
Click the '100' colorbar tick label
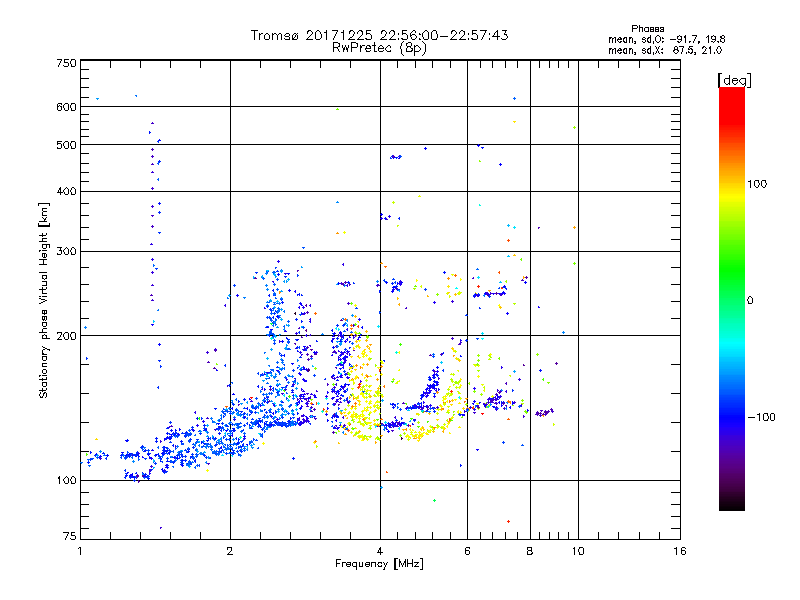click(x=757, y=184)
